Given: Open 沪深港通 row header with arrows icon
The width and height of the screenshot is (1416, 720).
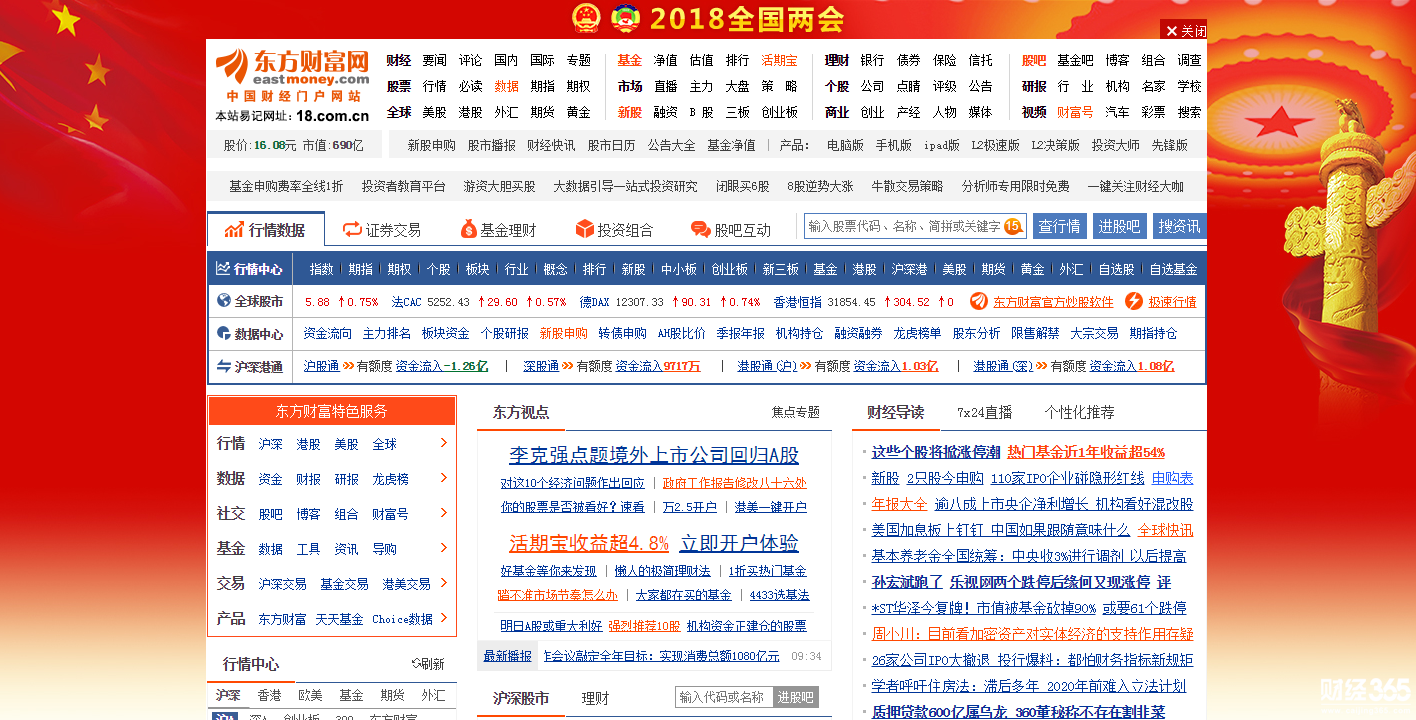Looking at the screenshot, I should (x=250, y=367).
